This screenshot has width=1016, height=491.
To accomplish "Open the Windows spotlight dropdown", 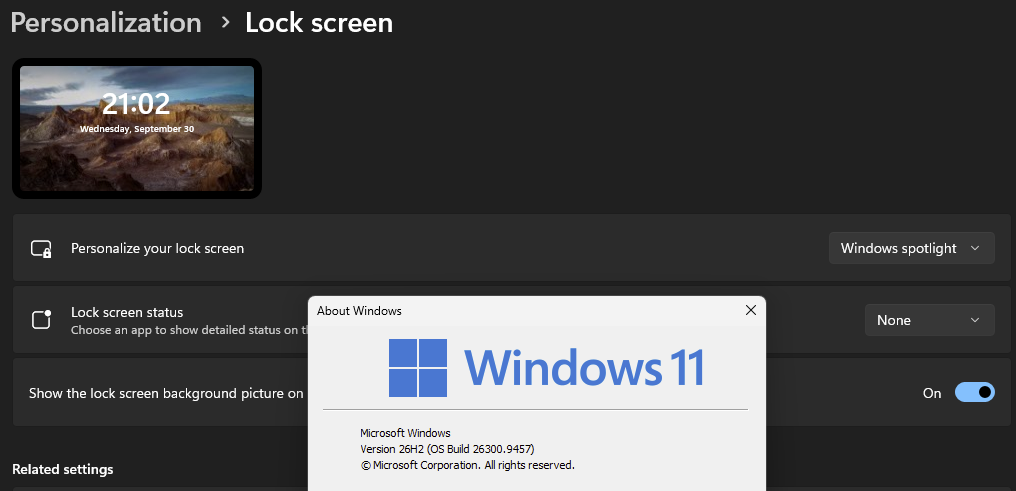I will 911,248.
